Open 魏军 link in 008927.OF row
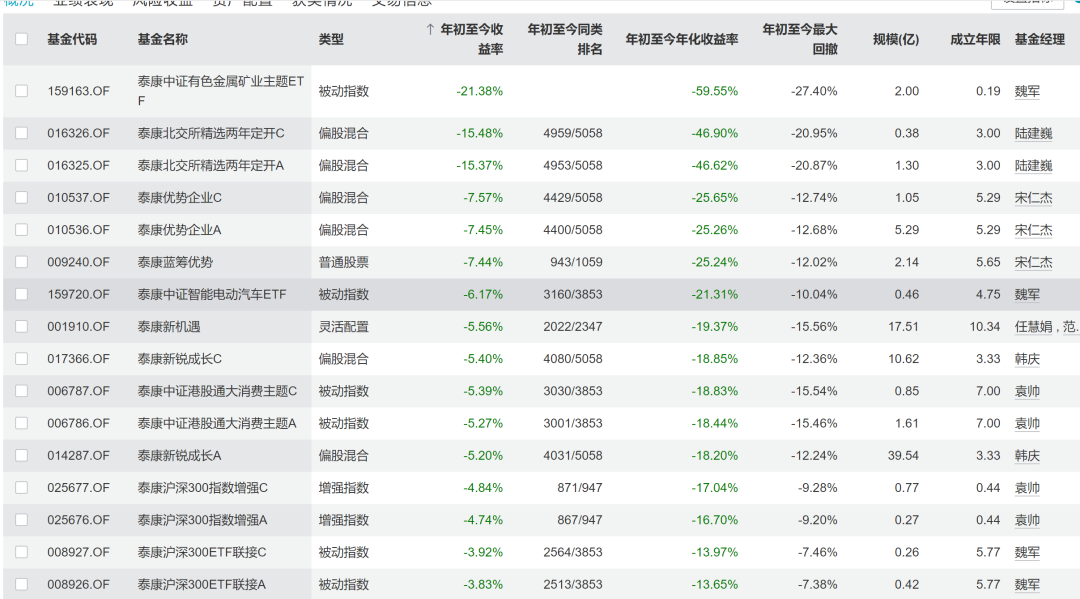This screenshot has height=599, width=1080. pyautogui.click(x=1027, y=552)
